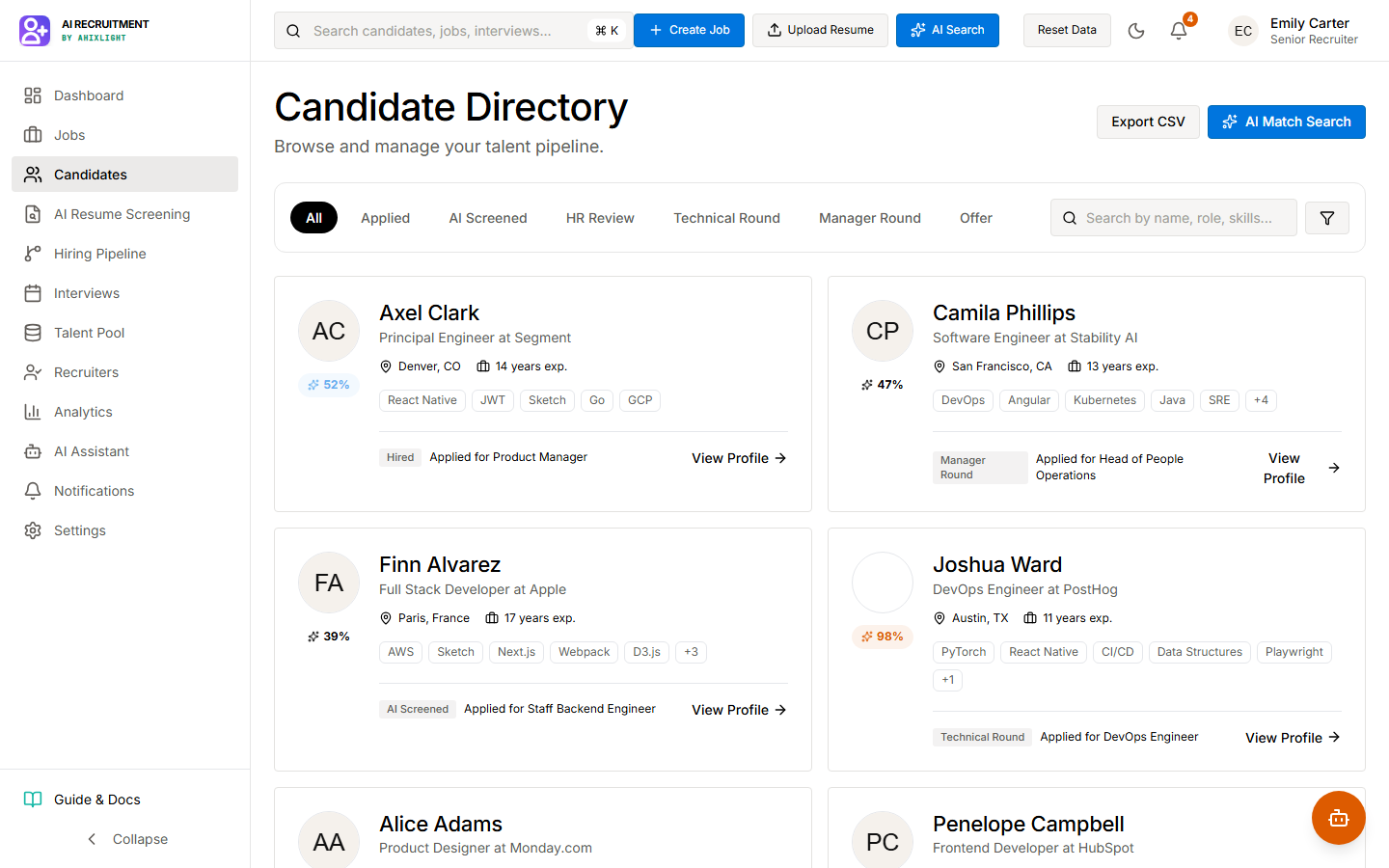The height and width of the screenshot is (868, 1389).
Task: Select the AI Screened filter tab
Action: click(x=488, y=218)
